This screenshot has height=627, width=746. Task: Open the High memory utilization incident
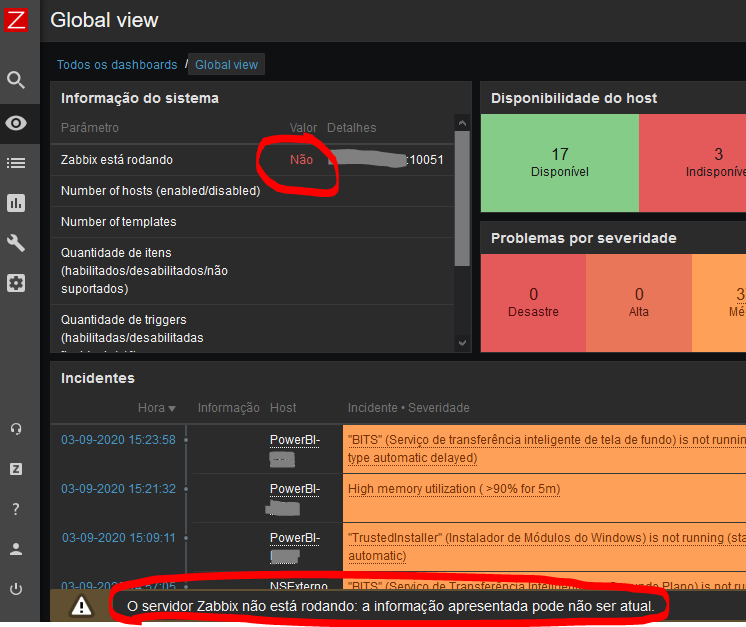pos(454,489)
